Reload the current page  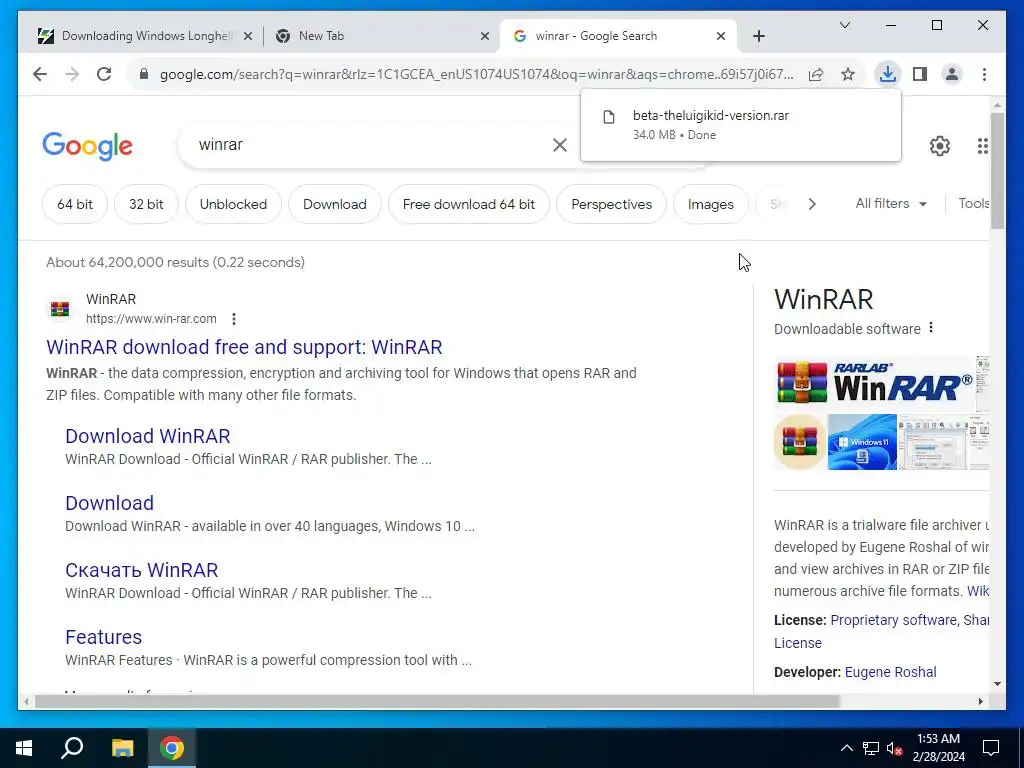[104, 74]
